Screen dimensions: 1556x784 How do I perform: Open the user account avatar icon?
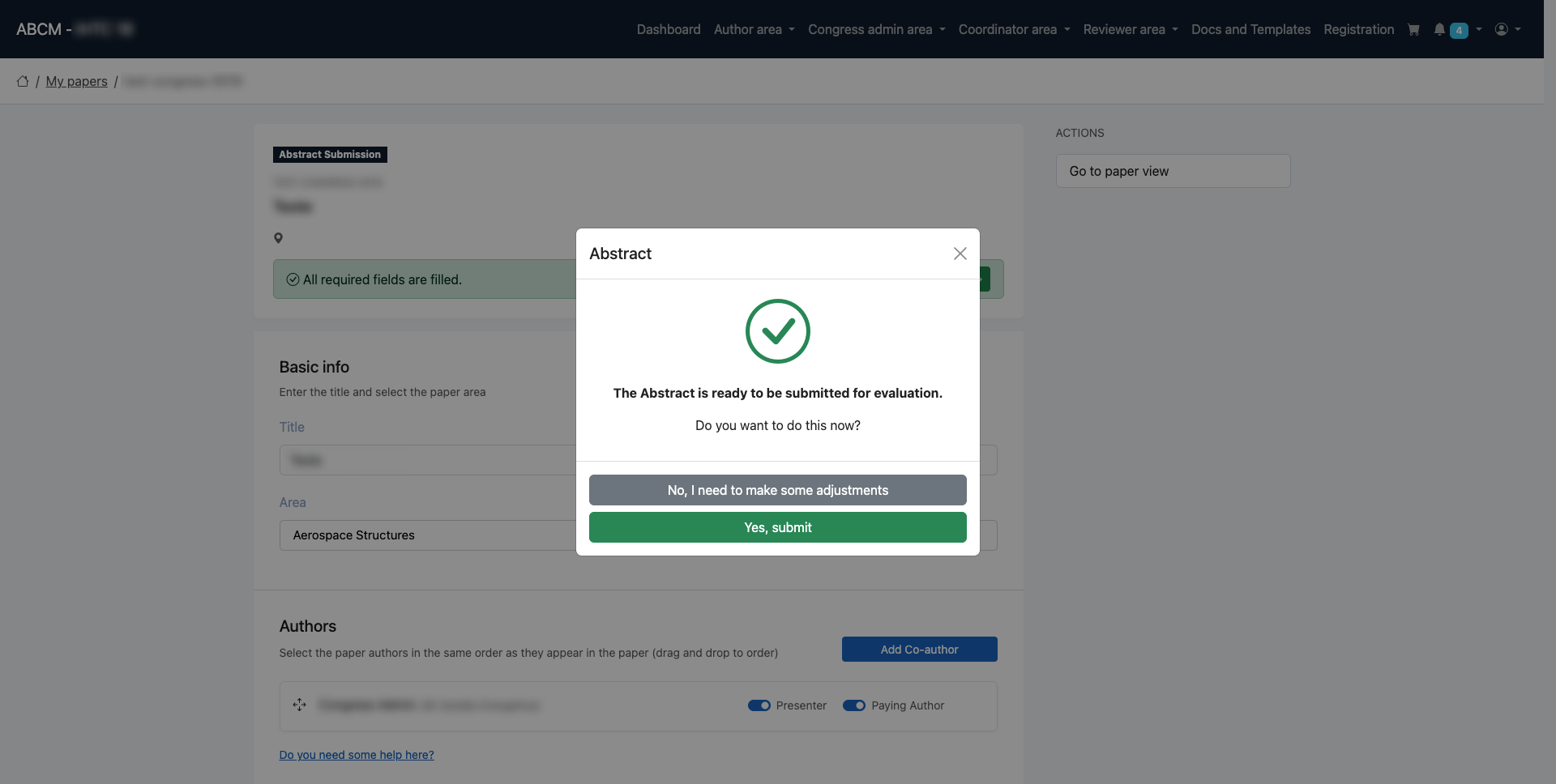1501,29
